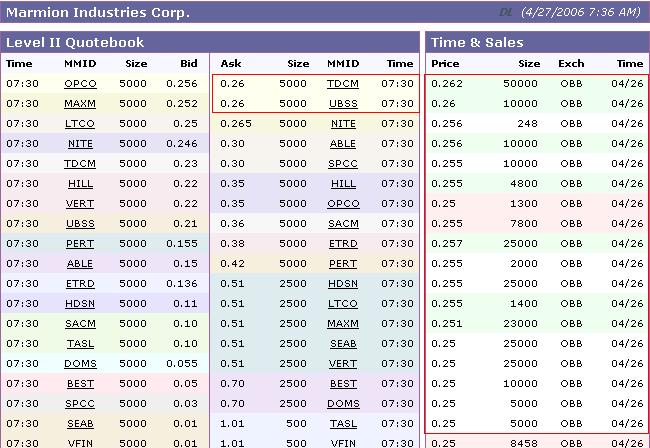Click the Time & Sales panel header
650x448 pixels.
coord(477,42)
